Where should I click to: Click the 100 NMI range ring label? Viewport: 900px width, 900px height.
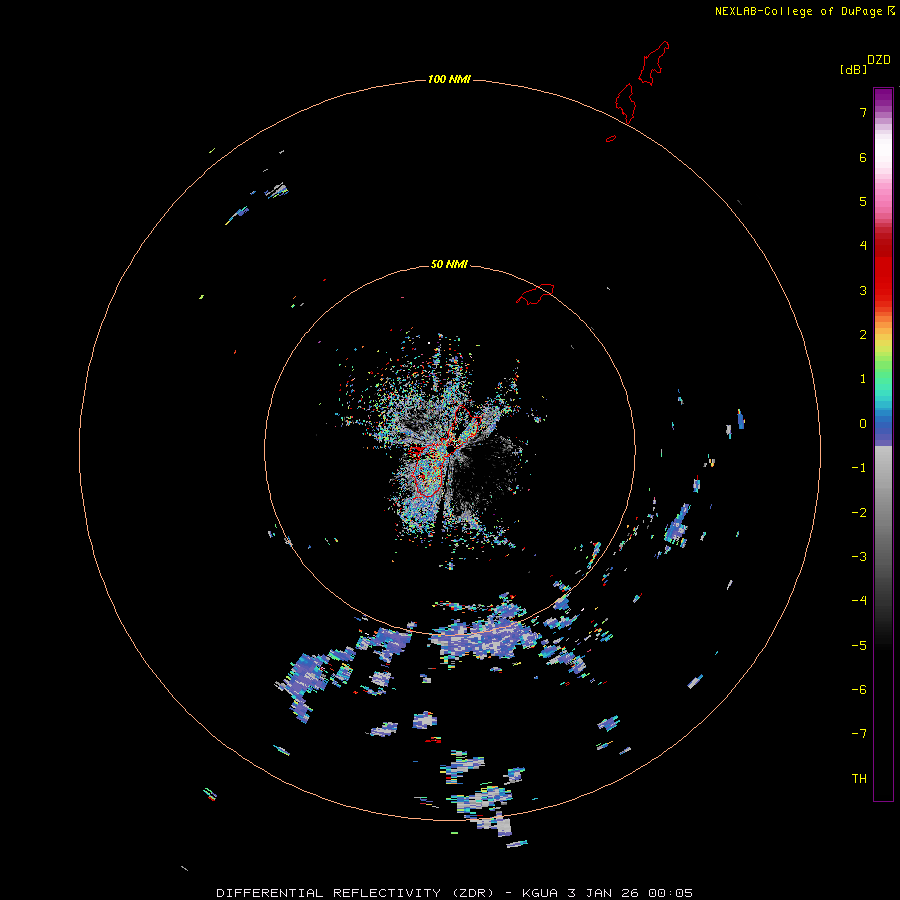[449, 79]
